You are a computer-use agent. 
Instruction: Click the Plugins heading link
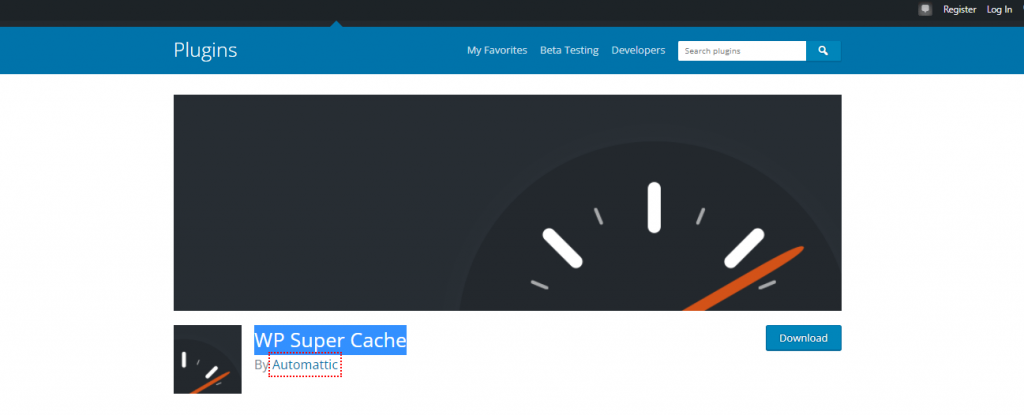click(205, 50)
